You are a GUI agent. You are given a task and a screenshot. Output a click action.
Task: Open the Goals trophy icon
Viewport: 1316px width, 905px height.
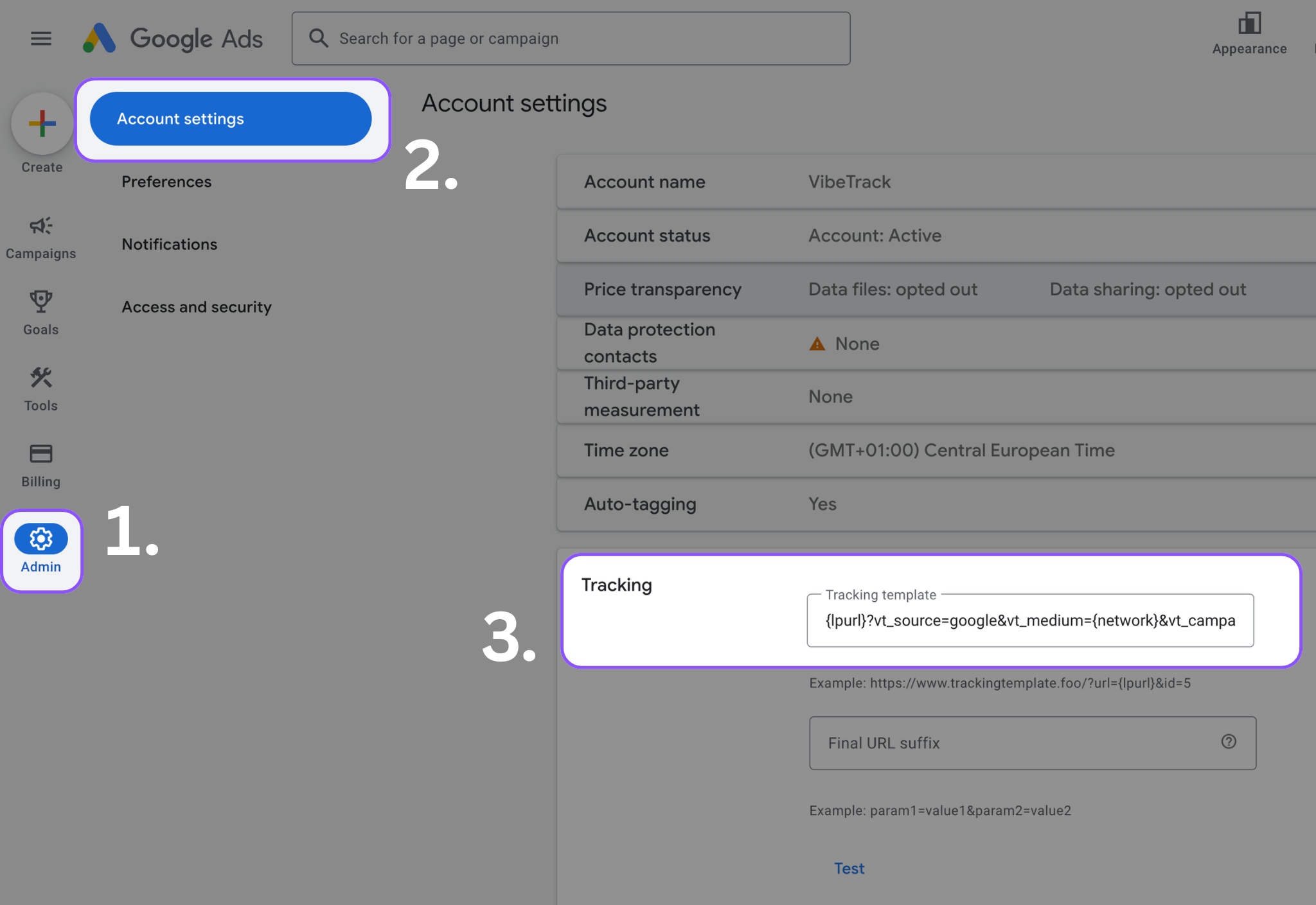pos(41,302)
